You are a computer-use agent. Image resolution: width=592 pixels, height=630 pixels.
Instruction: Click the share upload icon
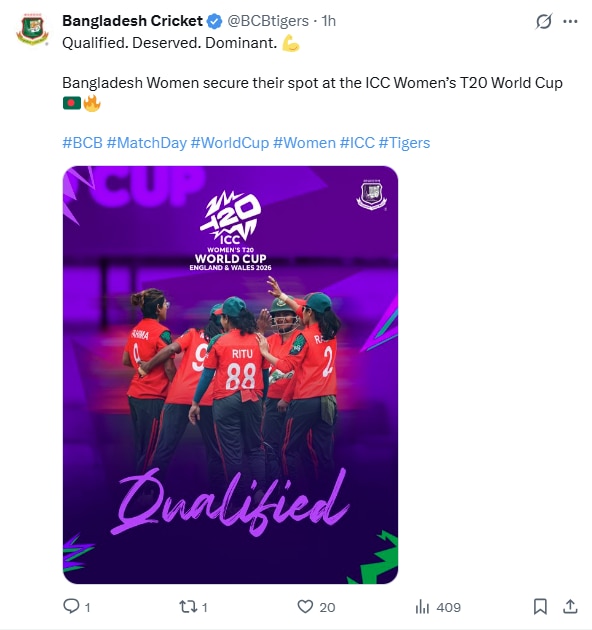pyautogui.click(x=570, y=606)
